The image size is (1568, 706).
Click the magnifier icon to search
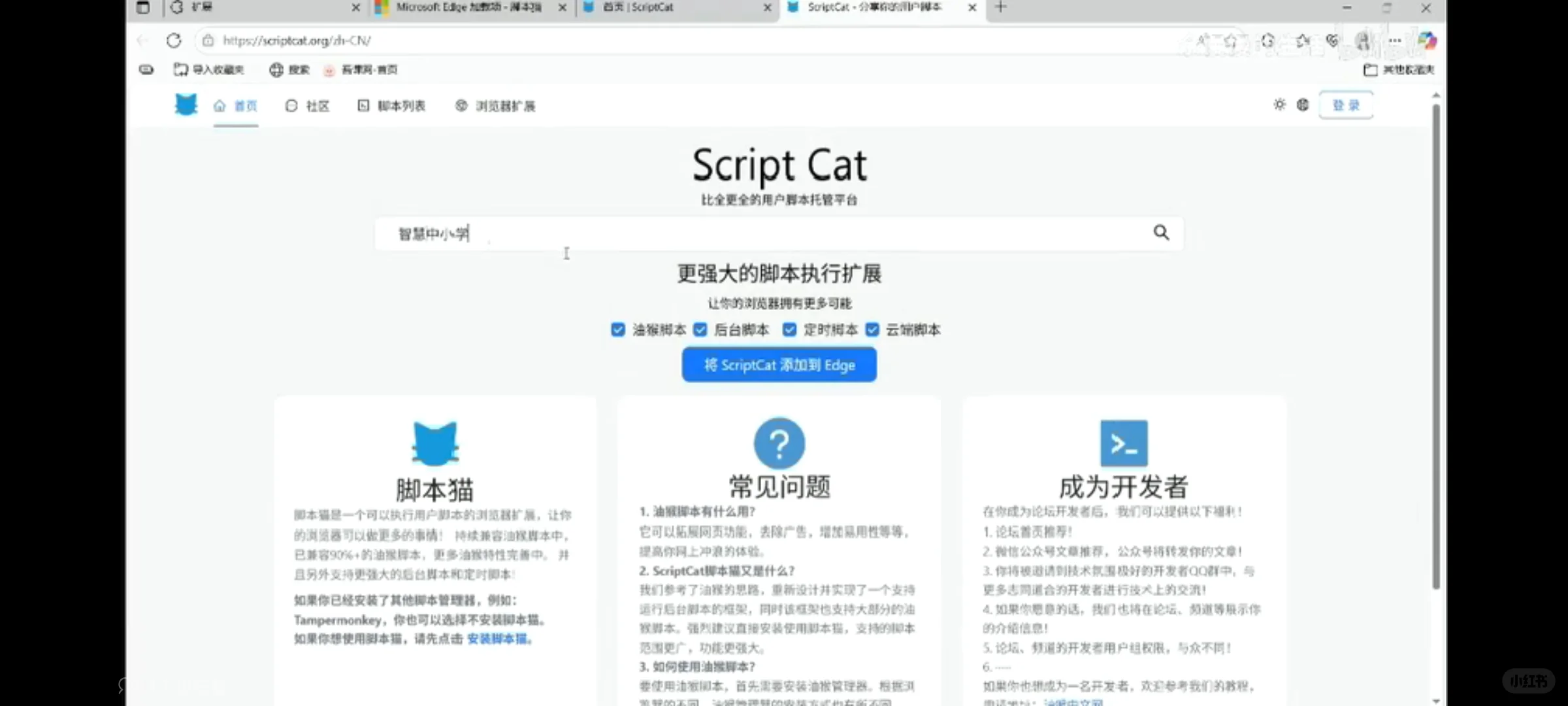[1161, 233]
